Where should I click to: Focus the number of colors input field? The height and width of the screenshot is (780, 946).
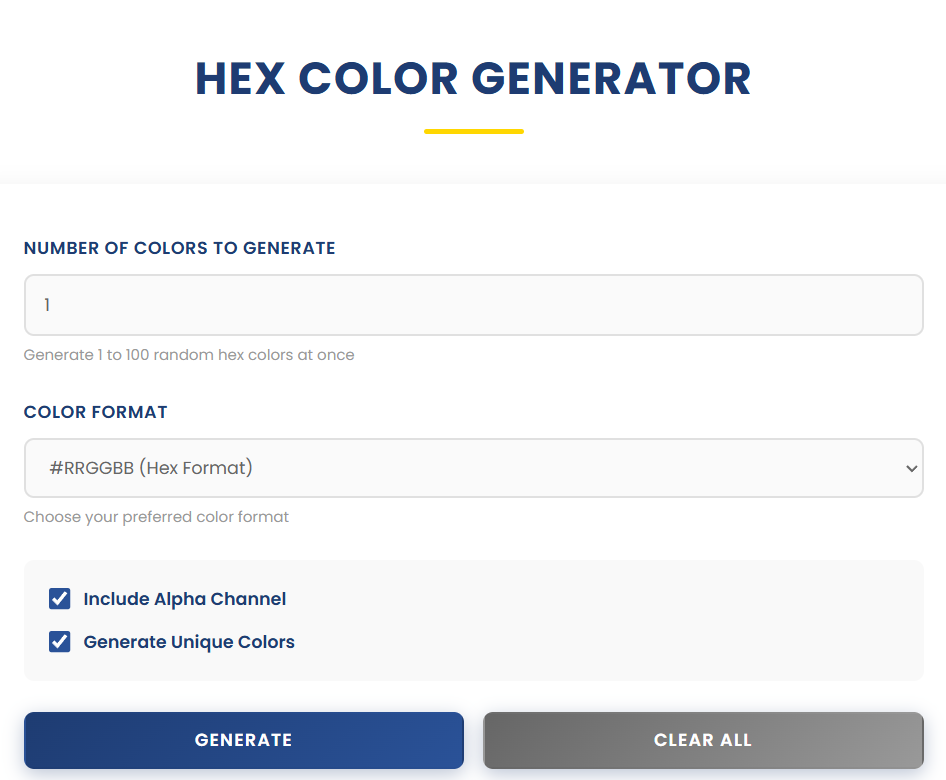(473, 304)
